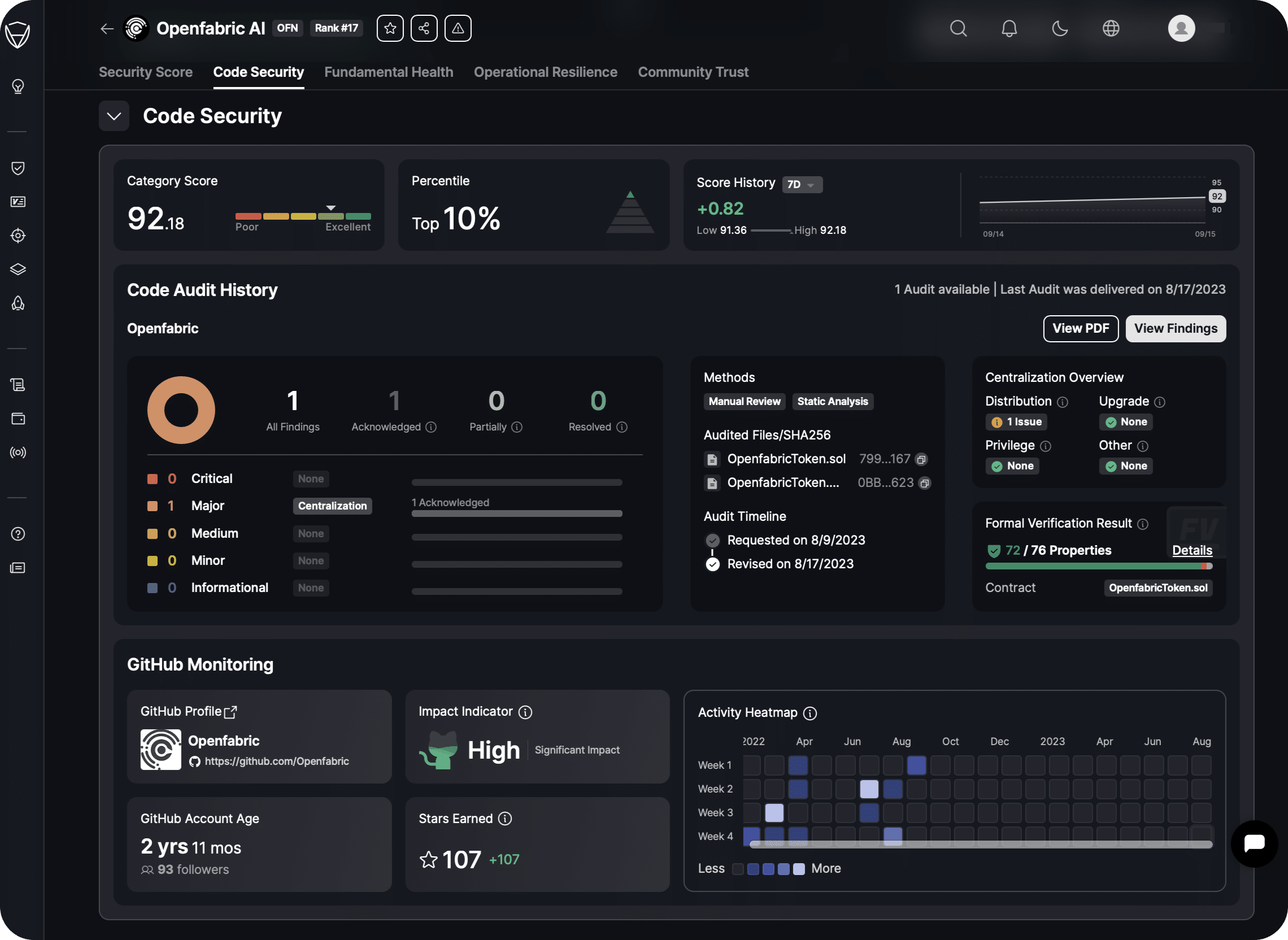1288x940 pixels.
Task: Click the Rank #17 badge
Action: [x=336, y=28]
